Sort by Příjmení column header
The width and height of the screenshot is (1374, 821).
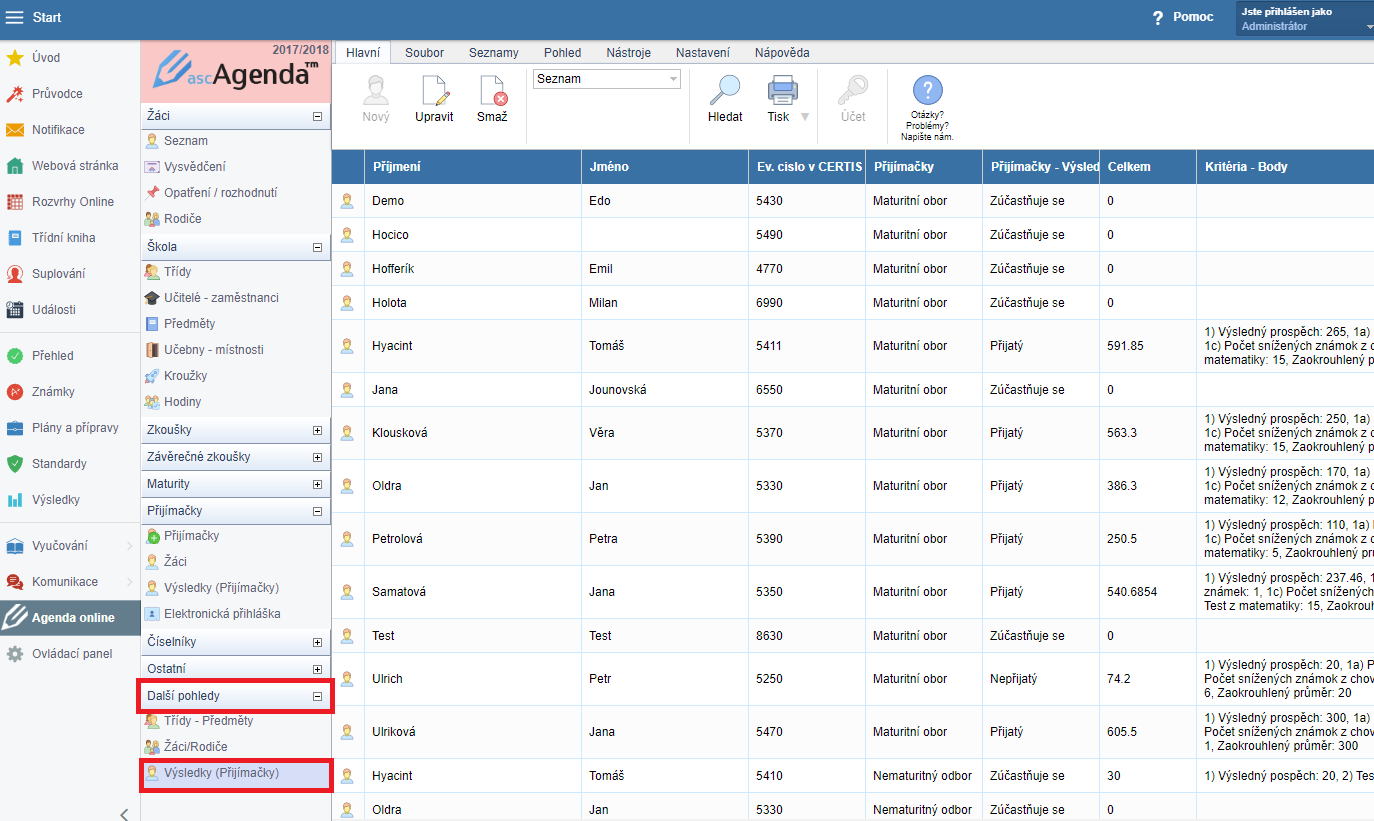(396, 167)
